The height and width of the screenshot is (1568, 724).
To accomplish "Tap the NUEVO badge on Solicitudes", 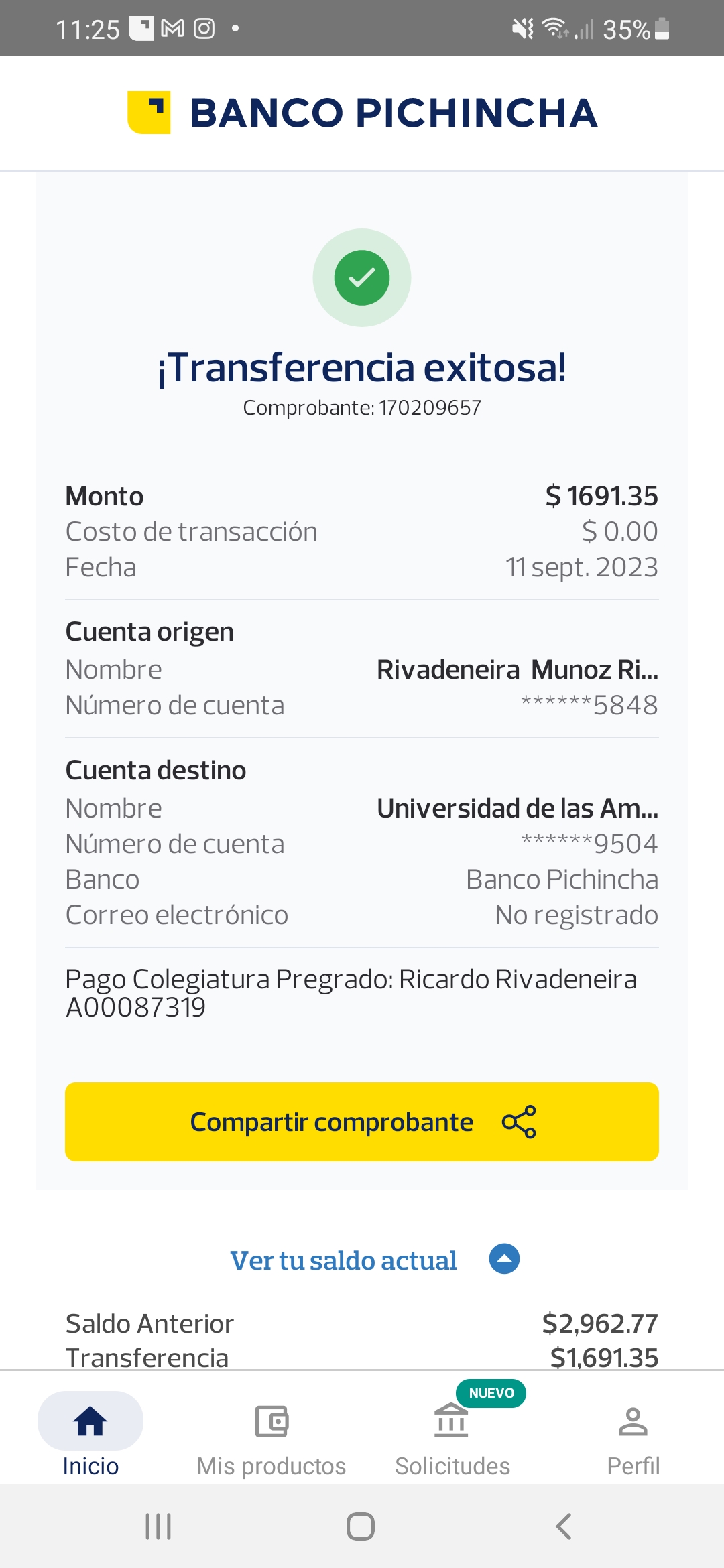I will (x=491, y=1393).
